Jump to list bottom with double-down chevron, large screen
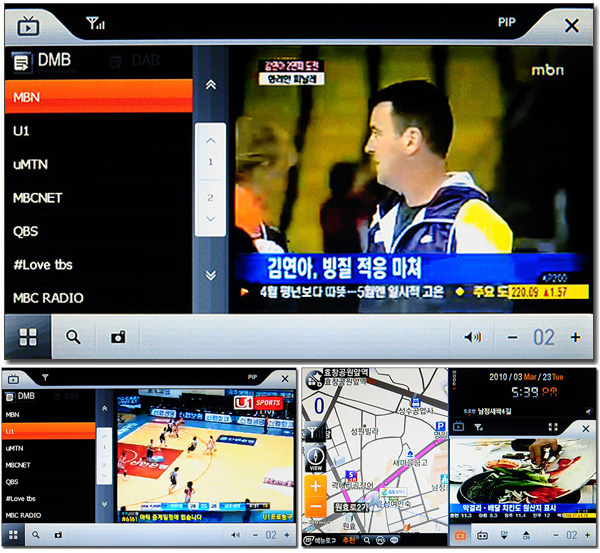Image resolution: width=600 pixels, height=553 pixels. click(210, 275)
